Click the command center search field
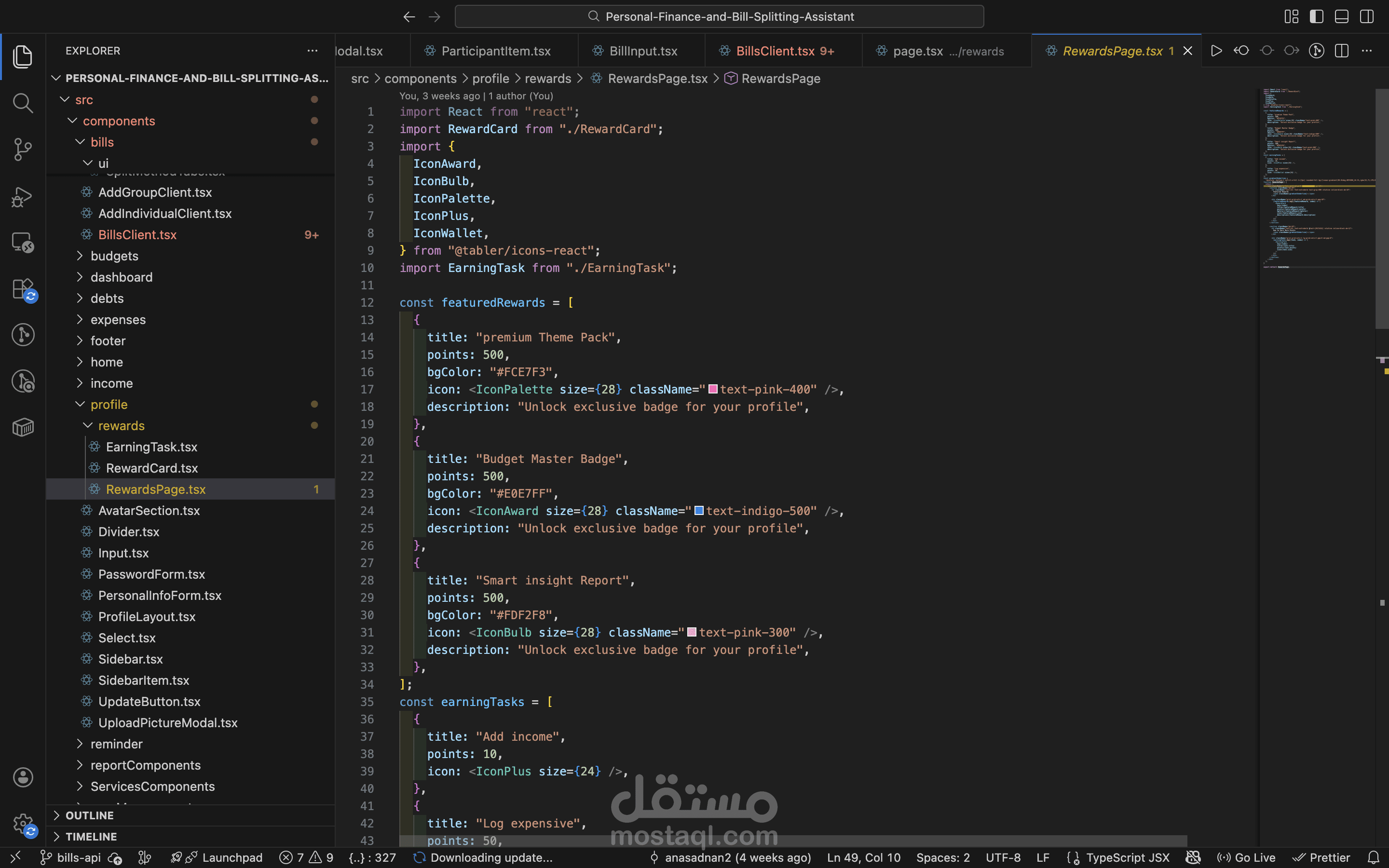 click(x=719, y=17)
